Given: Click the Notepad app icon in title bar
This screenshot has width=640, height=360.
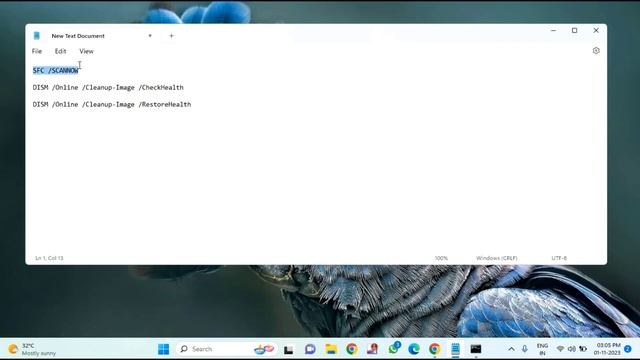Looking at the screenshot, I should [x=37, y=36].
